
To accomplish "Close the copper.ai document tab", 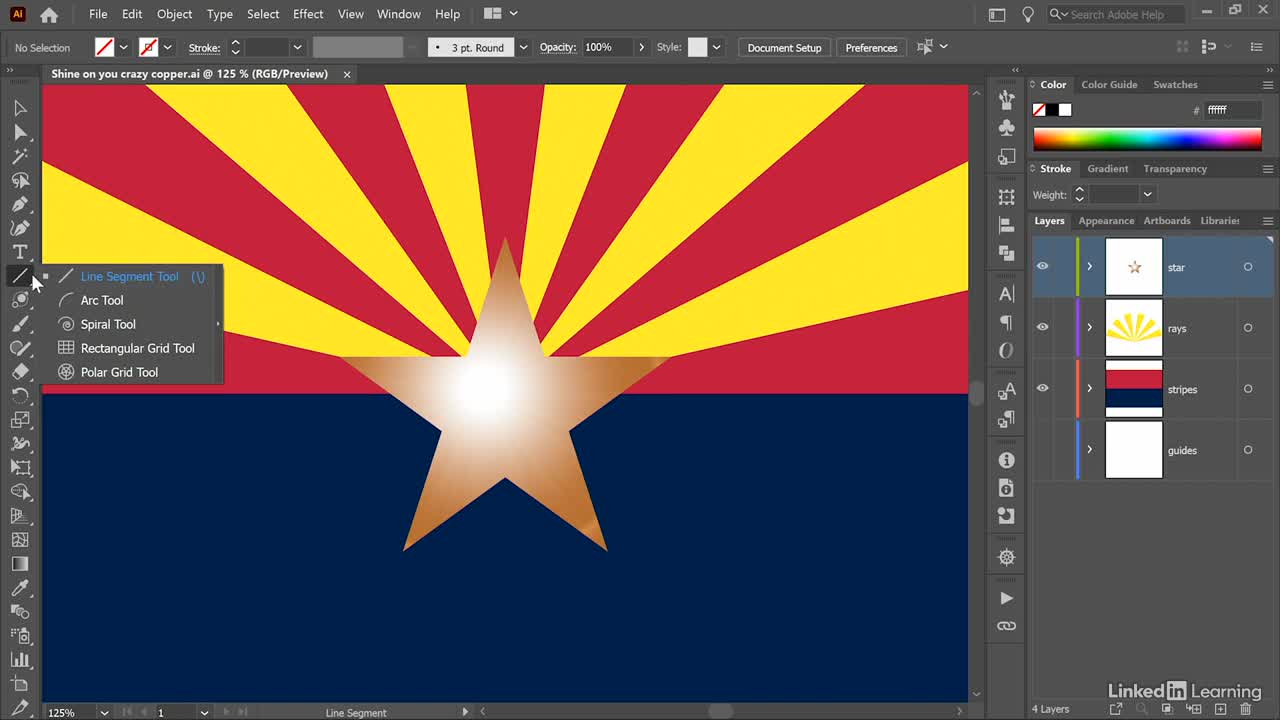I will tap(347, 74).
